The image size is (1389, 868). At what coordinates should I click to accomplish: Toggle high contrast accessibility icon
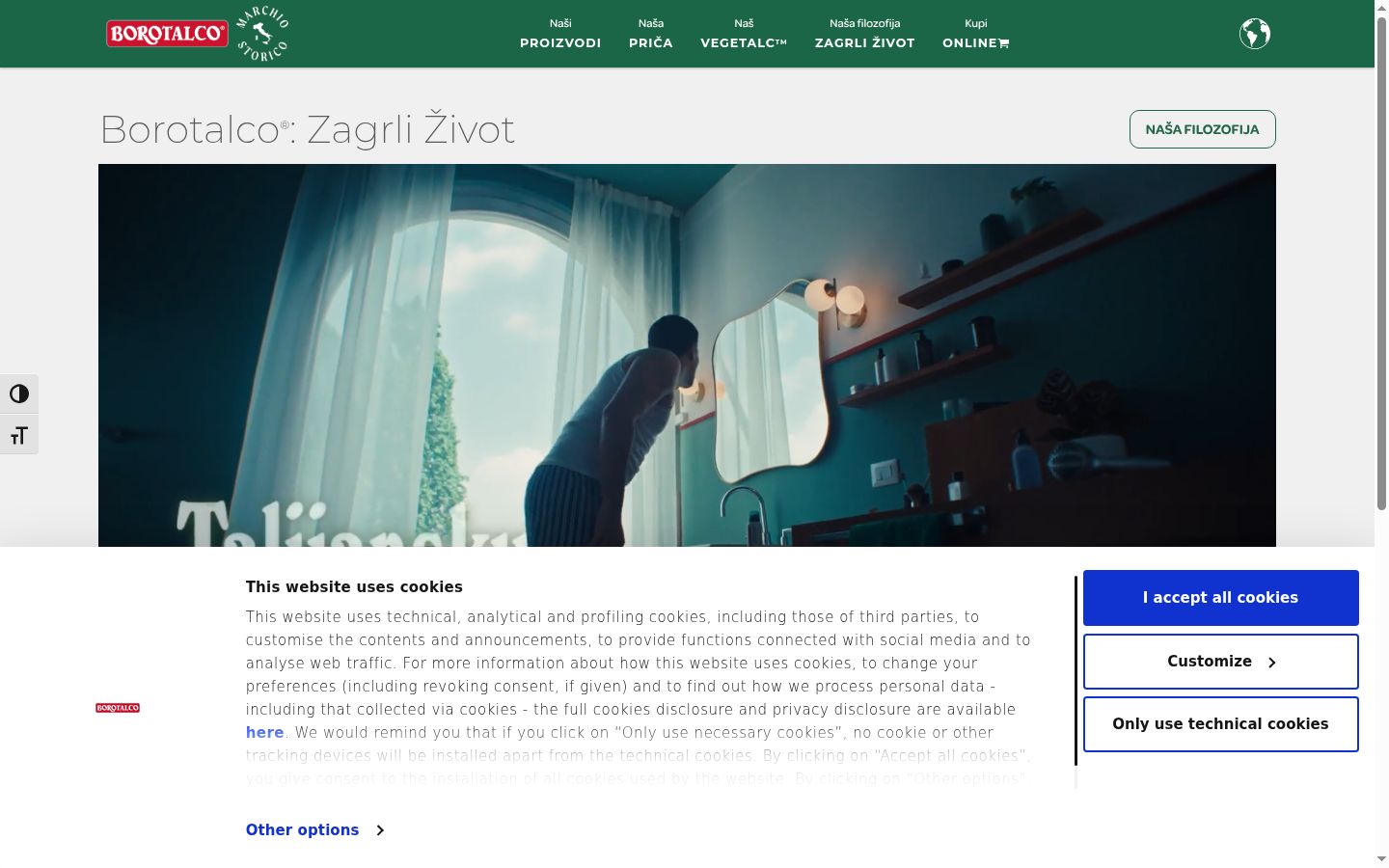19,393
